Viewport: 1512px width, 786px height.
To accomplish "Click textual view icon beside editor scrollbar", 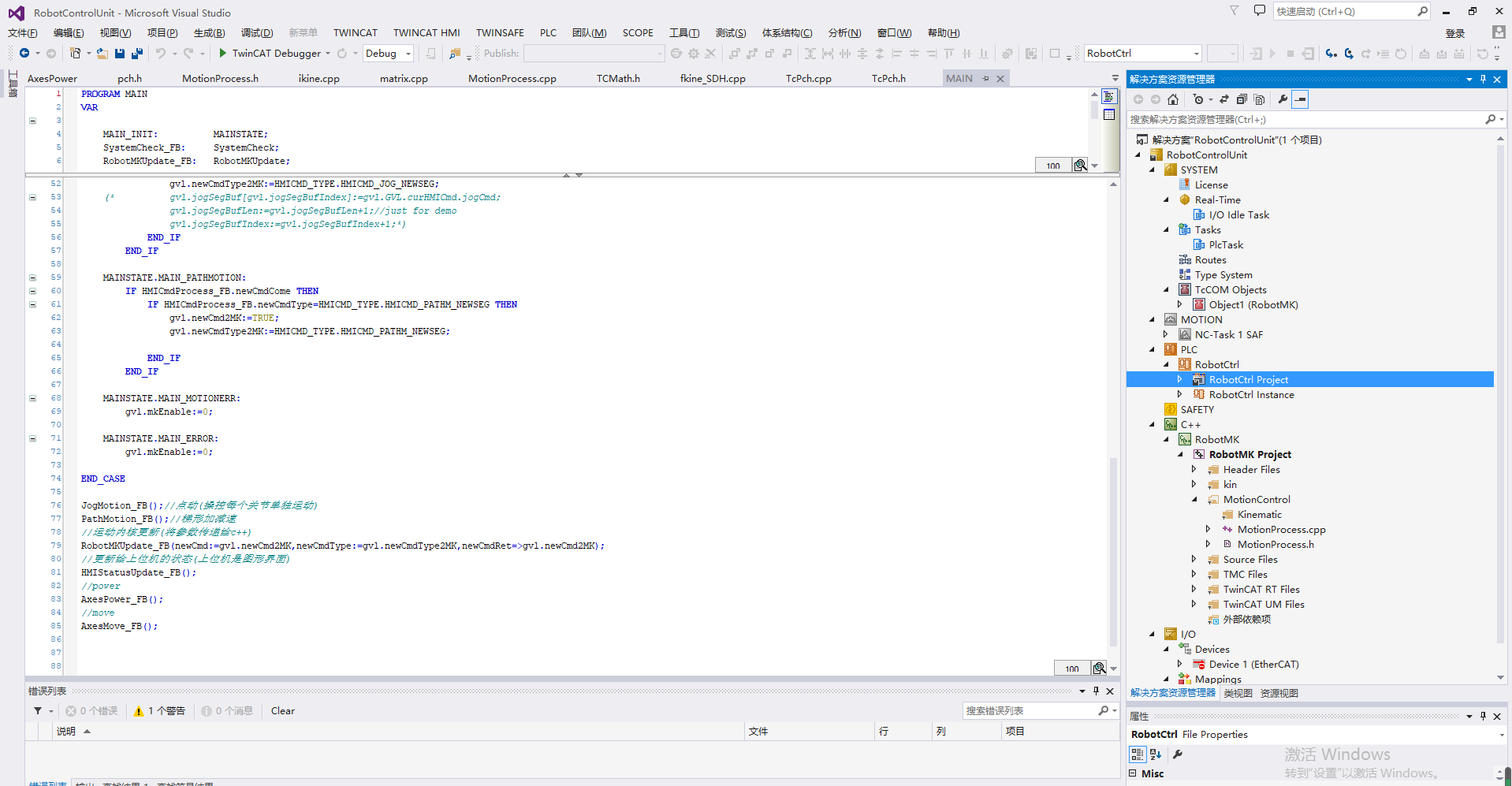I will (x=1109, y=96).
